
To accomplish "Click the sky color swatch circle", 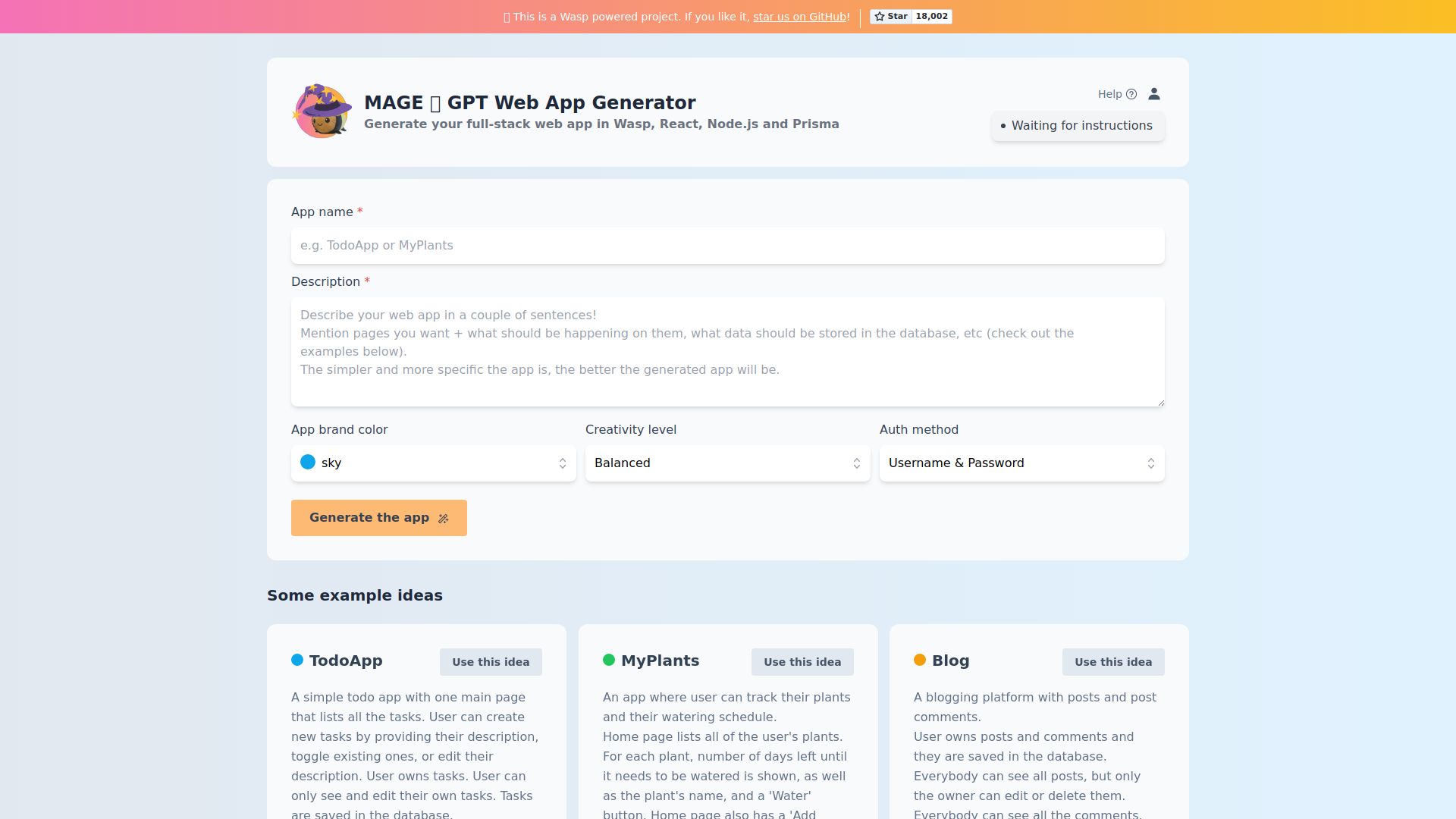I will pyautogui.click(x=308, y=463).
